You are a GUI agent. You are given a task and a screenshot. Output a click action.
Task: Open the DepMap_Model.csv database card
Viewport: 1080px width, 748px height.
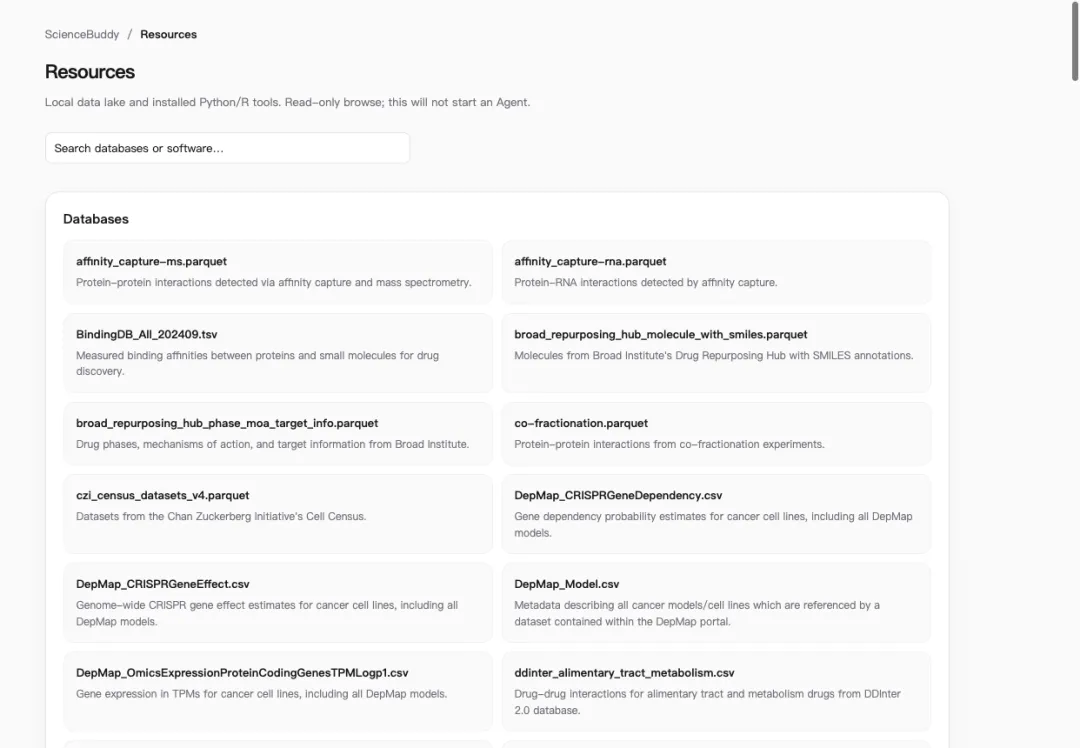pos(716,603)
